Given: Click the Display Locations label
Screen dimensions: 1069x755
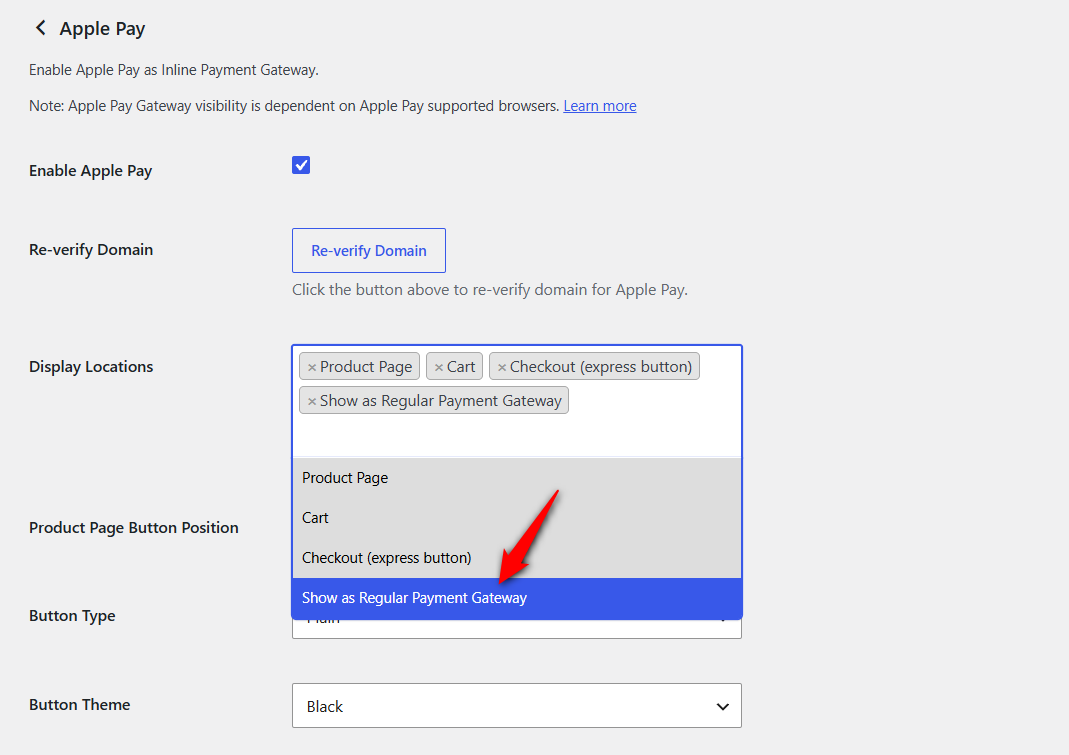Looking at the screenshot, I should click(x=91, y=367).
